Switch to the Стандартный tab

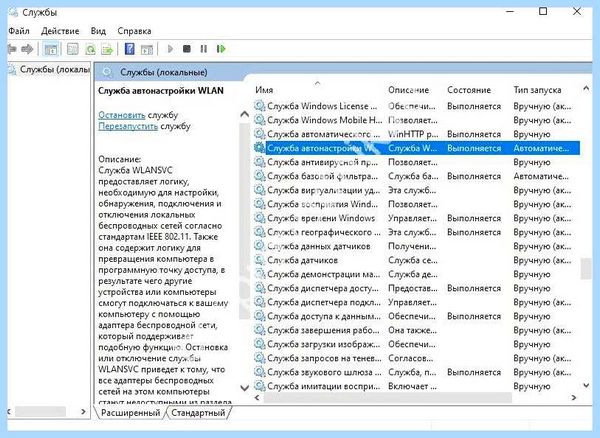coord(198,413)
